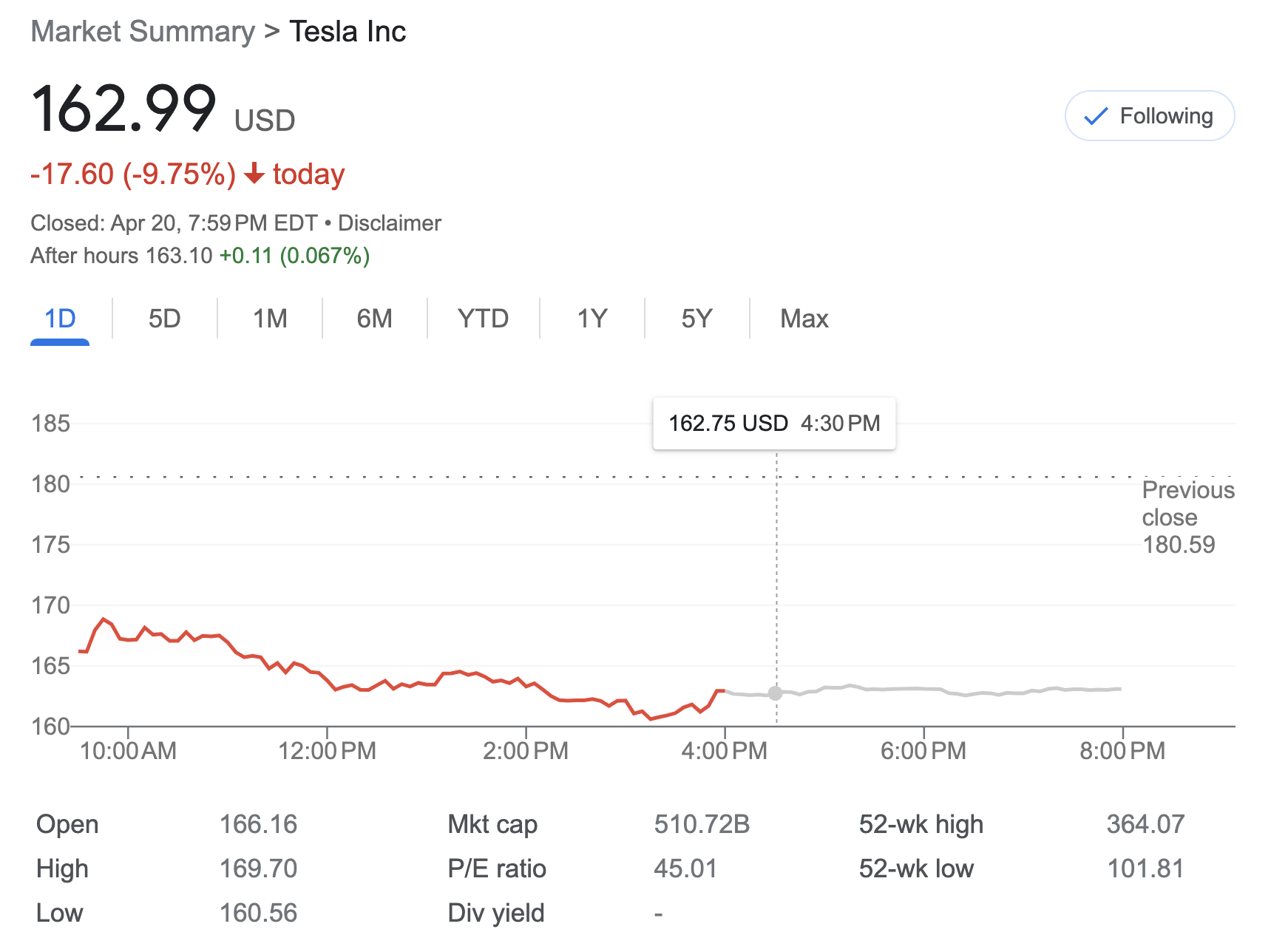Show the YTD chart range
The height and width of the screenshot is (952, 1271).
(x=483, y=319)
